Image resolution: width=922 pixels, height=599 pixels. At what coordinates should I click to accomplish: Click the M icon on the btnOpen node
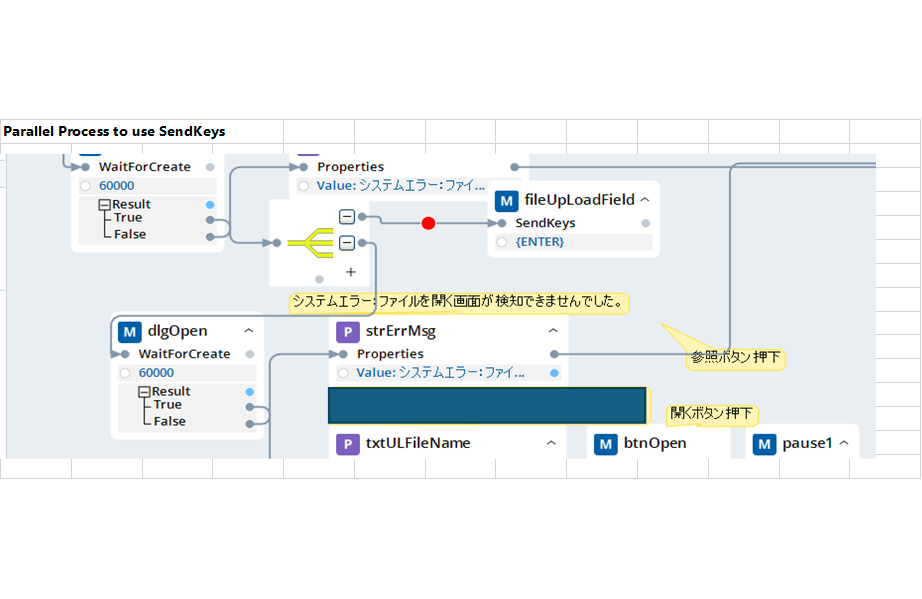click(605, 443)
